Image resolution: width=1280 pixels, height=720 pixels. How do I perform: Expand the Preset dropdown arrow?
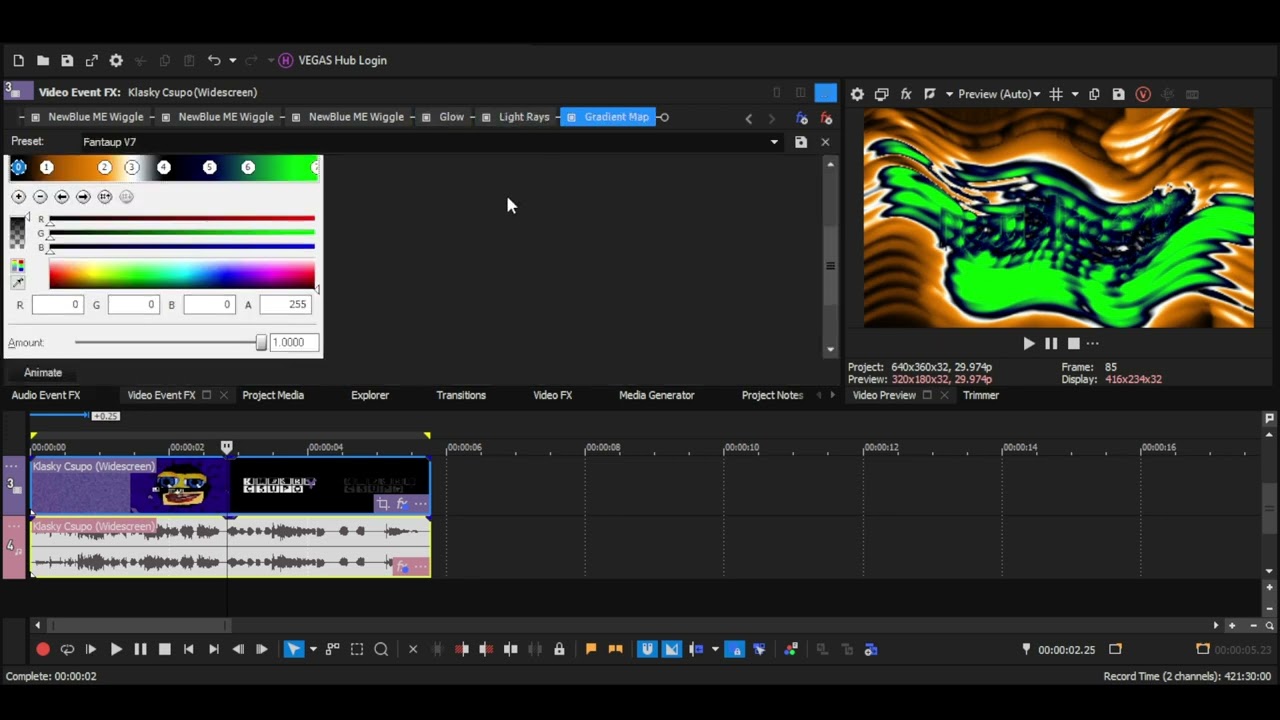[774, 142]
